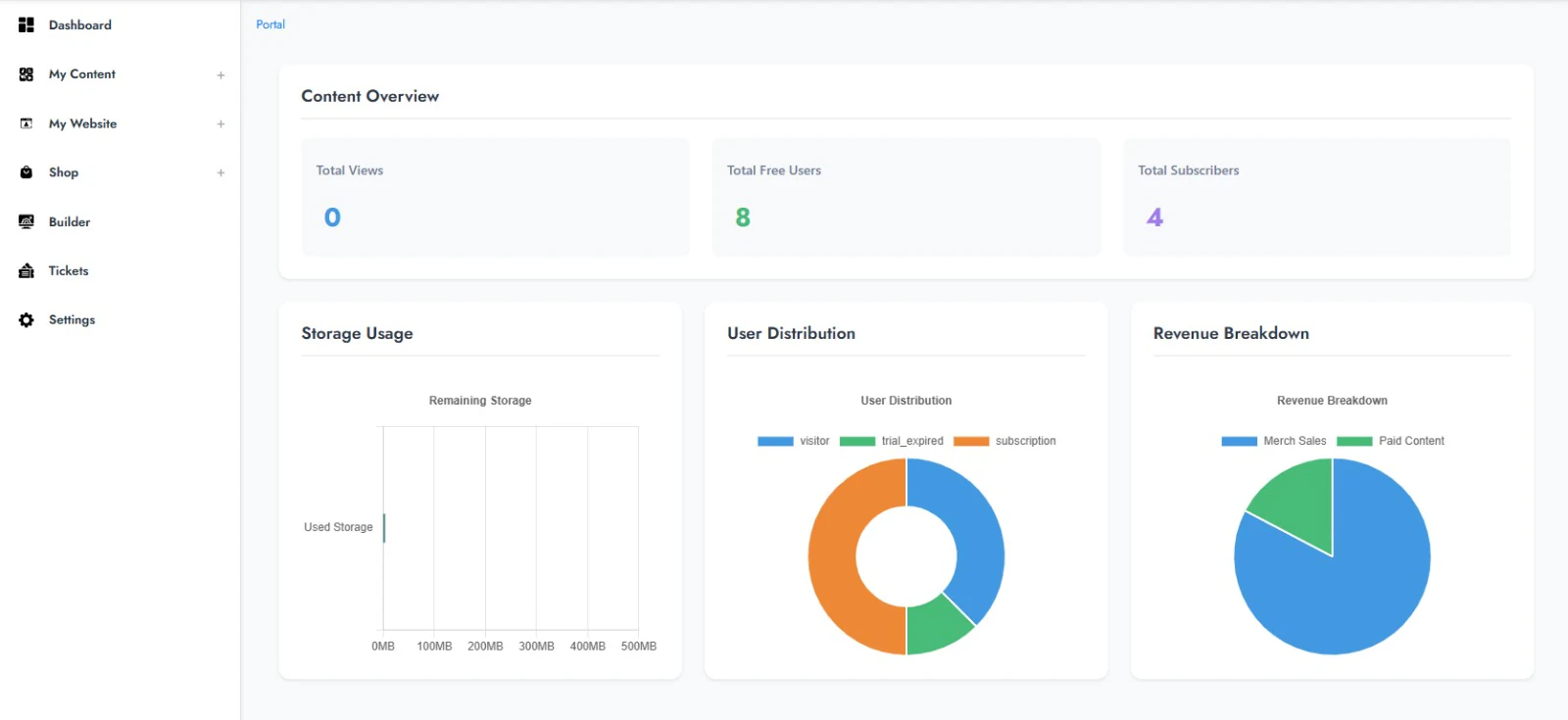
Task: Expand the My Content submenu plus
Action: (x=220, y=75)
